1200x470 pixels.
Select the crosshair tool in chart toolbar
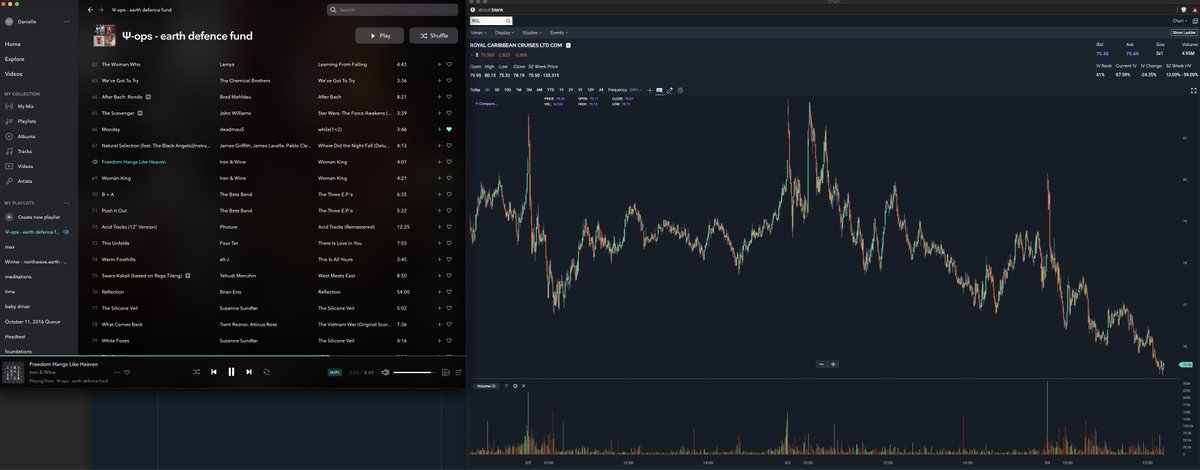(x=650, y=90)
